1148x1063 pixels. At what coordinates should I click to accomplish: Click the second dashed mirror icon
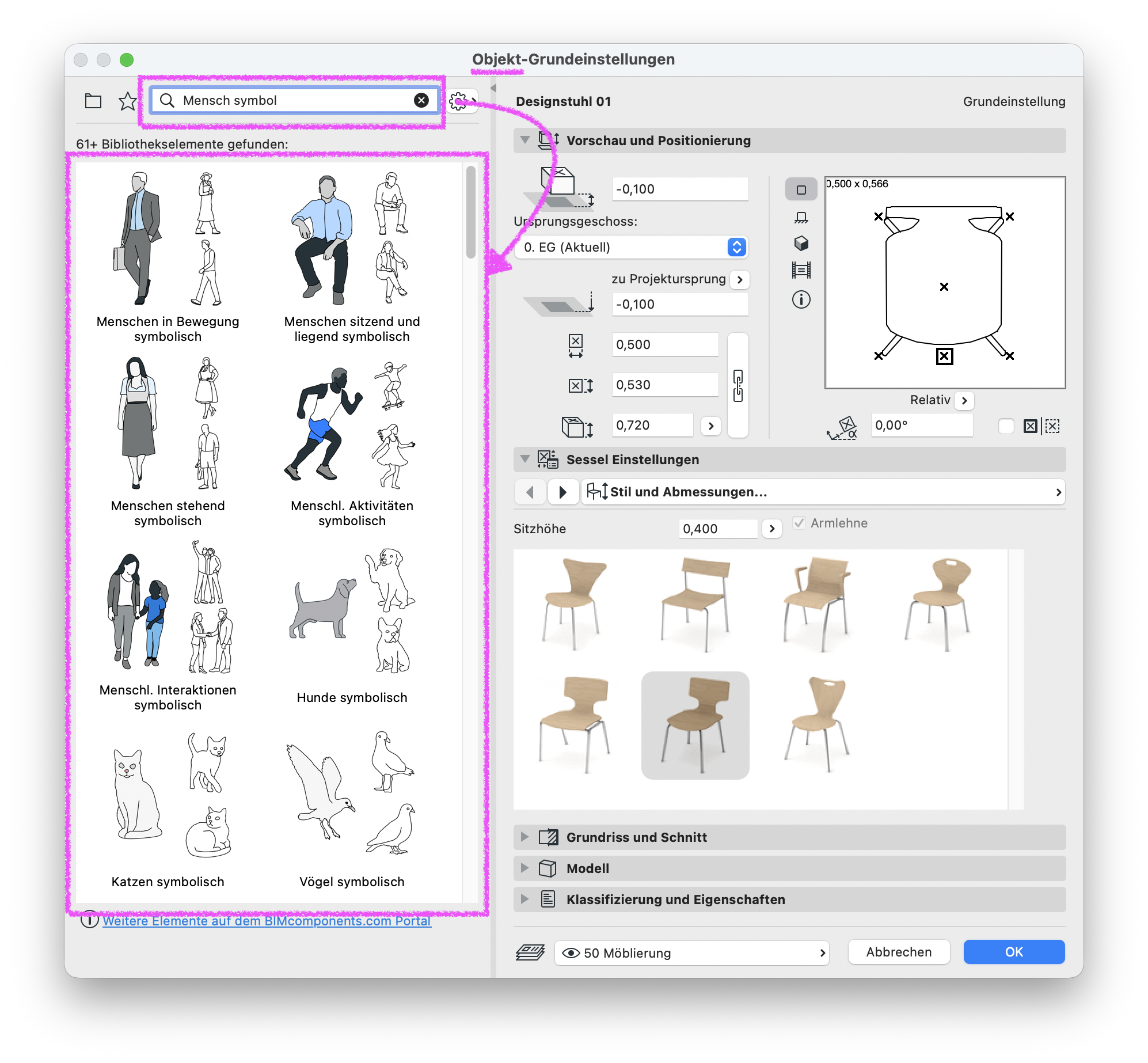click(x=1052, y=426)
